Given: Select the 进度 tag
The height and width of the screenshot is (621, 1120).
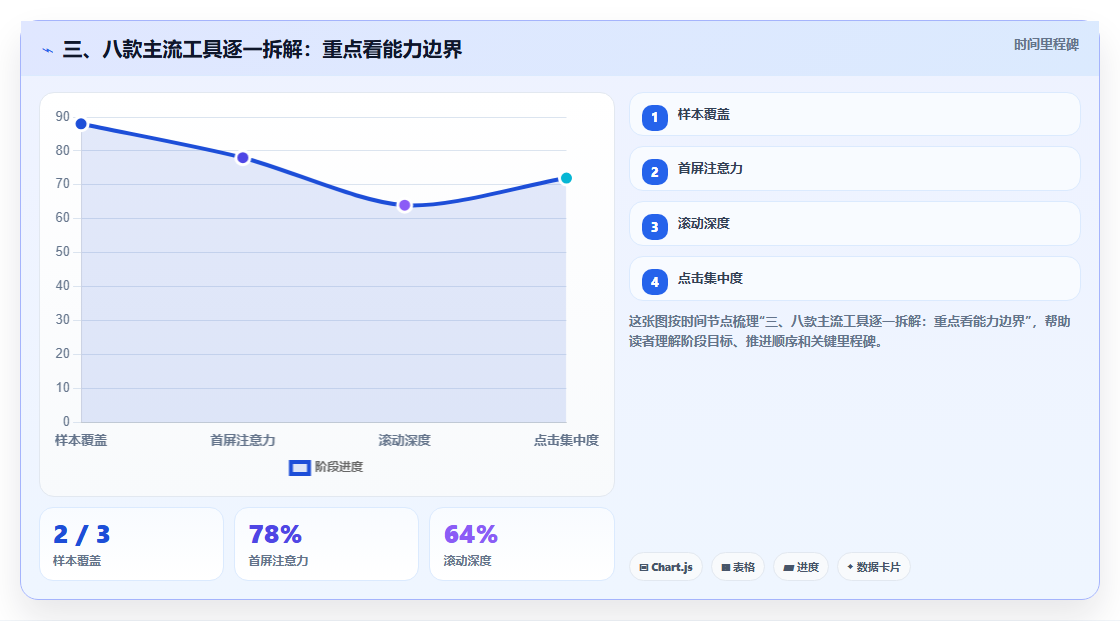Looking at the screenshot, I should pos(801,567).
